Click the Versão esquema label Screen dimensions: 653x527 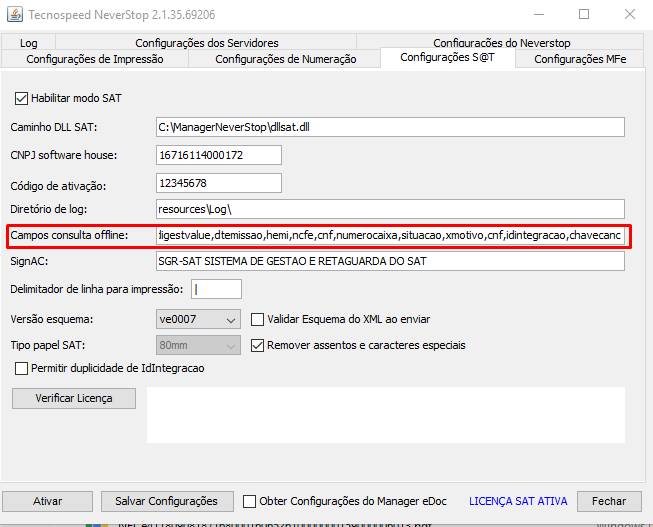52,320
